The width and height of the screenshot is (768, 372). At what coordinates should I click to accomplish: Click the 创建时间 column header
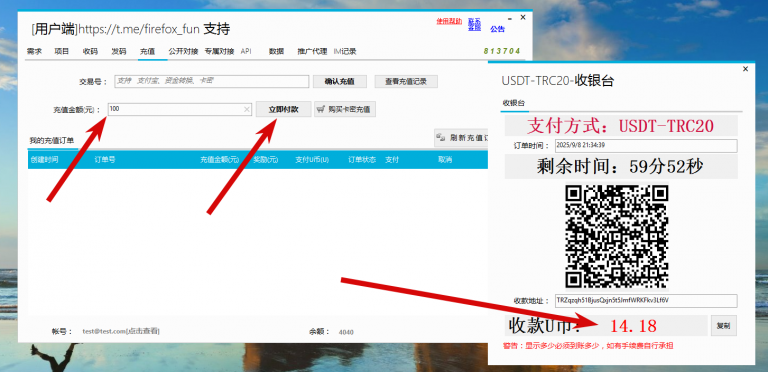[45, 160]
